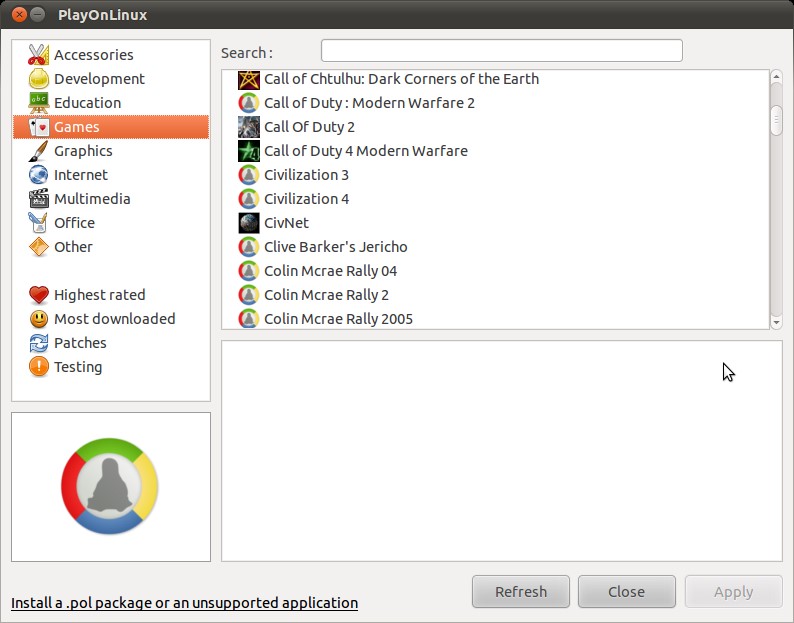This screenshot has width=794, height=623.
Task: Click the Highest rated heart icon
Action: click(38, 295)
